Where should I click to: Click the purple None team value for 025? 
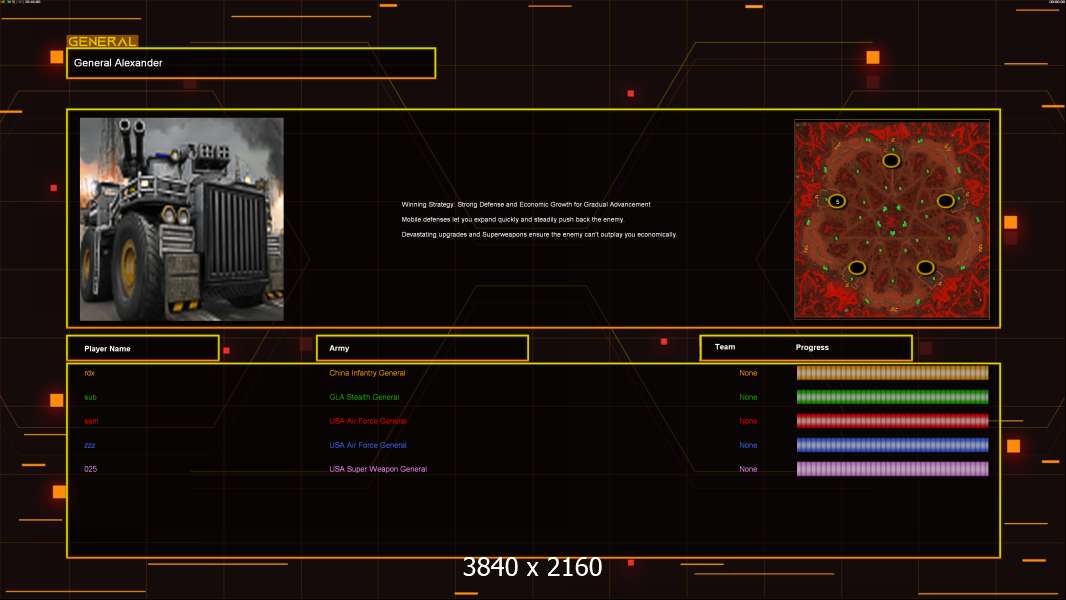coord(748,469)
